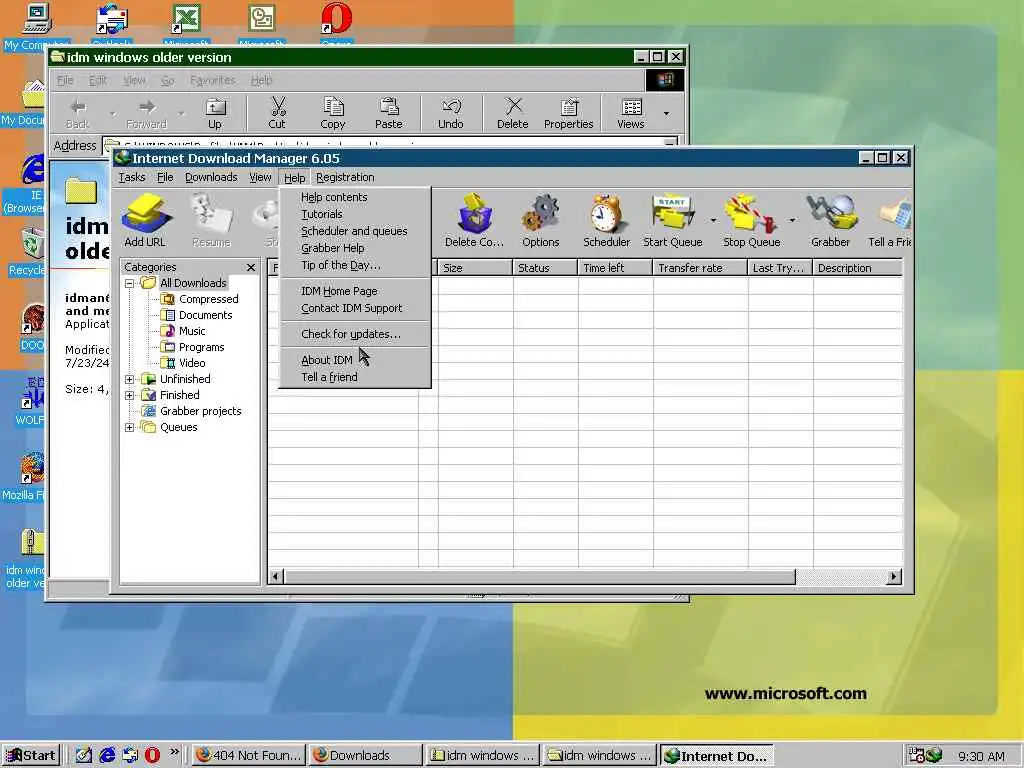Open IDM Options gear icon

coord(541,221)
